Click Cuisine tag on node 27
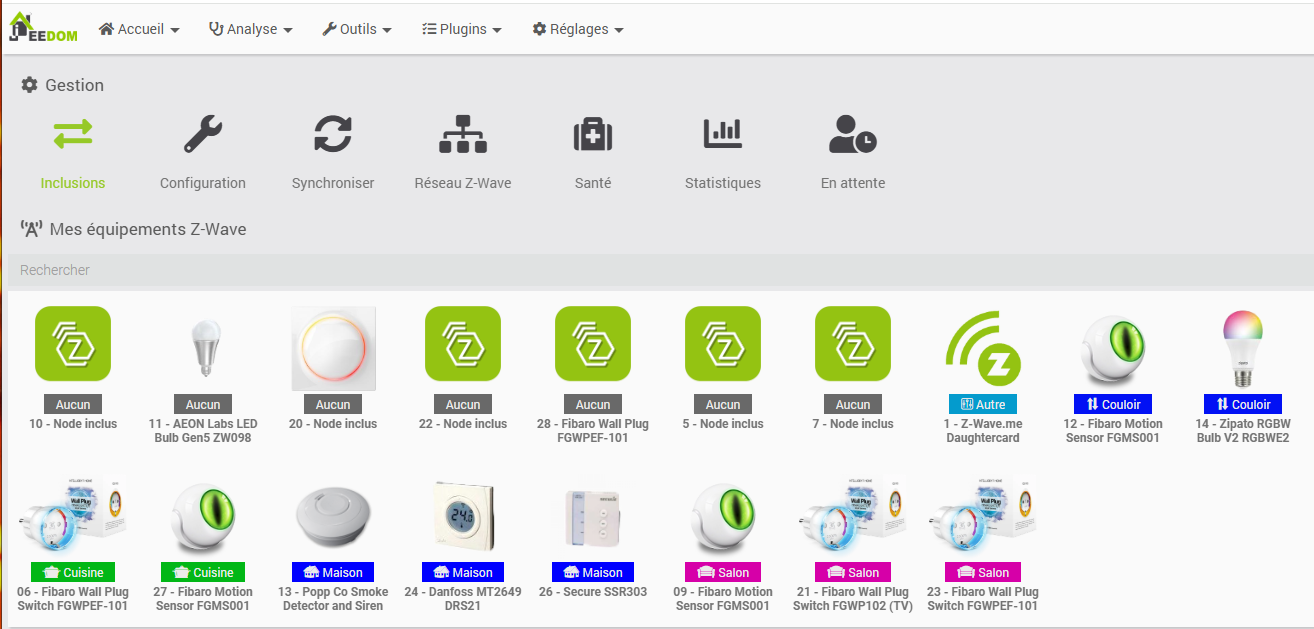The width and height of the screenshot is (1314, 629). [203, 572]
